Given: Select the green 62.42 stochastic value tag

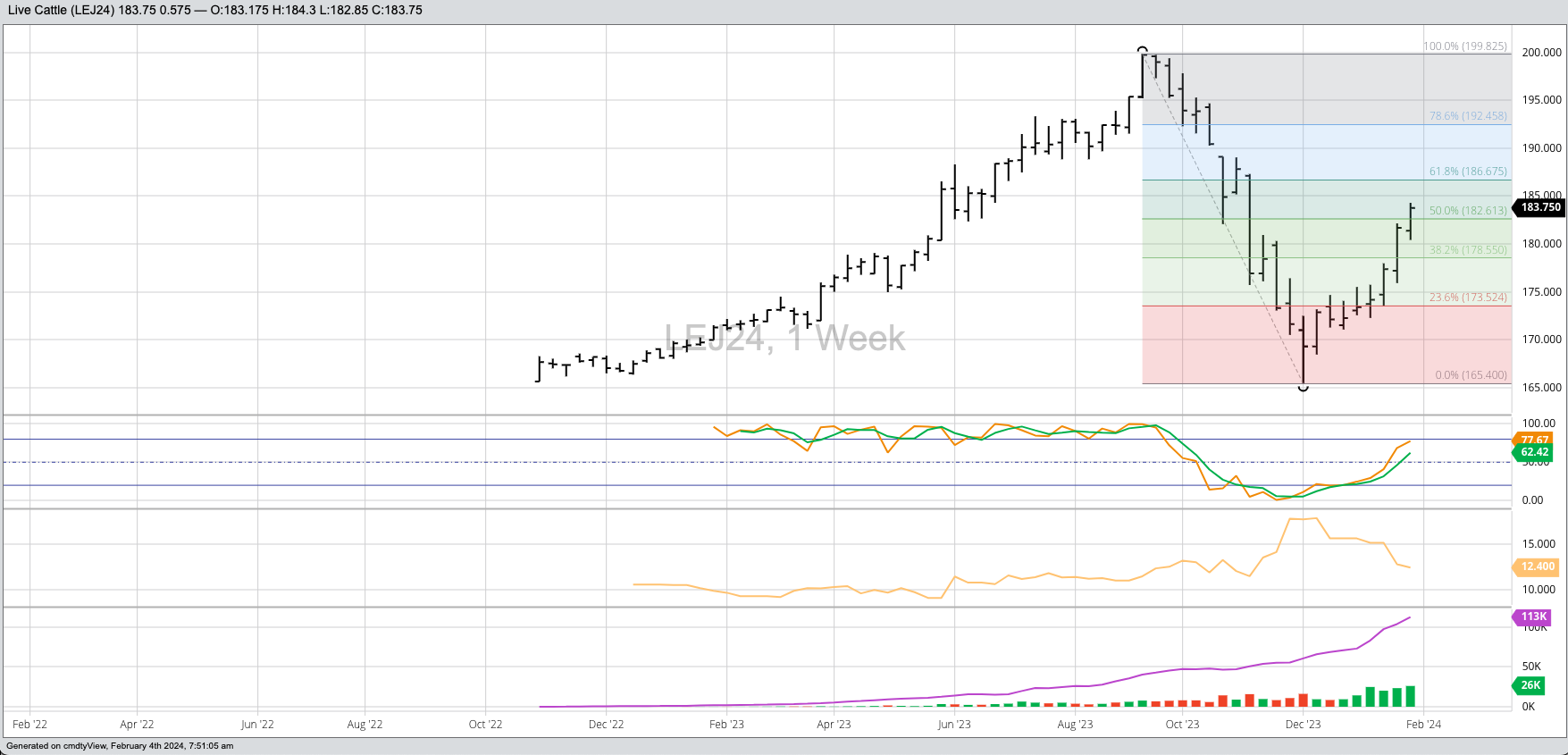Looking at the screenshot, I should (1535, 452).
